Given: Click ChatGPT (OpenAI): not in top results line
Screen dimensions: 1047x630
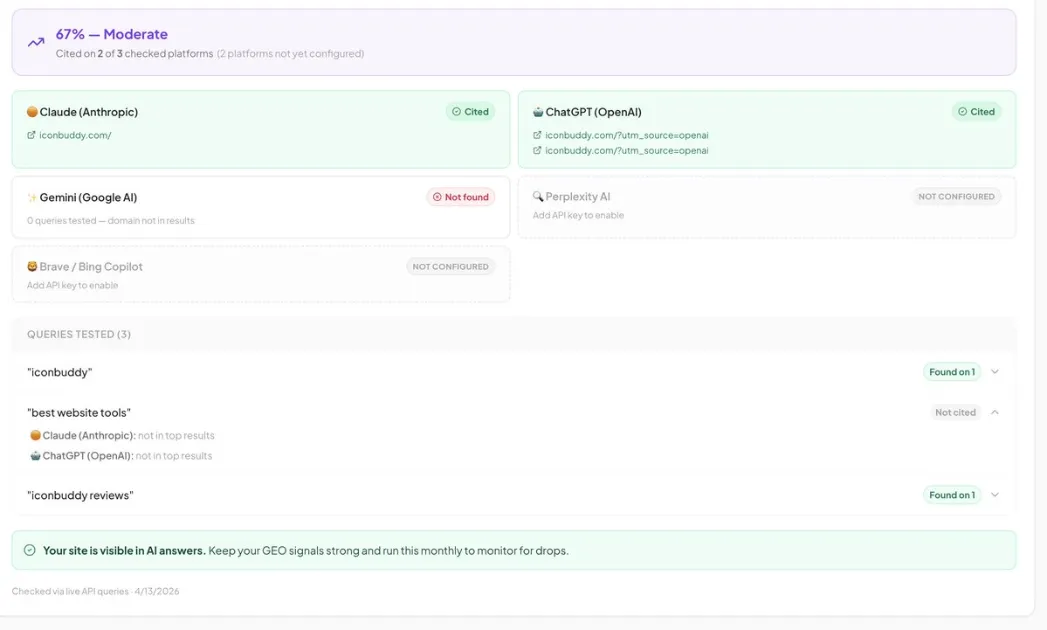Looking at the screenshot, I should [x=121, y=456].
